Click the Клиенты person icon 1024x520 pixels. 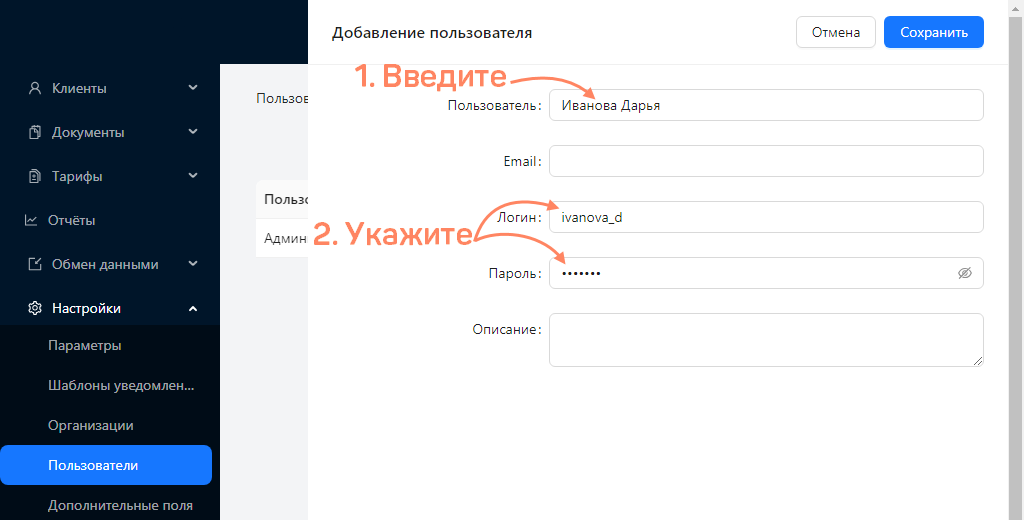(x=35, y=88)
